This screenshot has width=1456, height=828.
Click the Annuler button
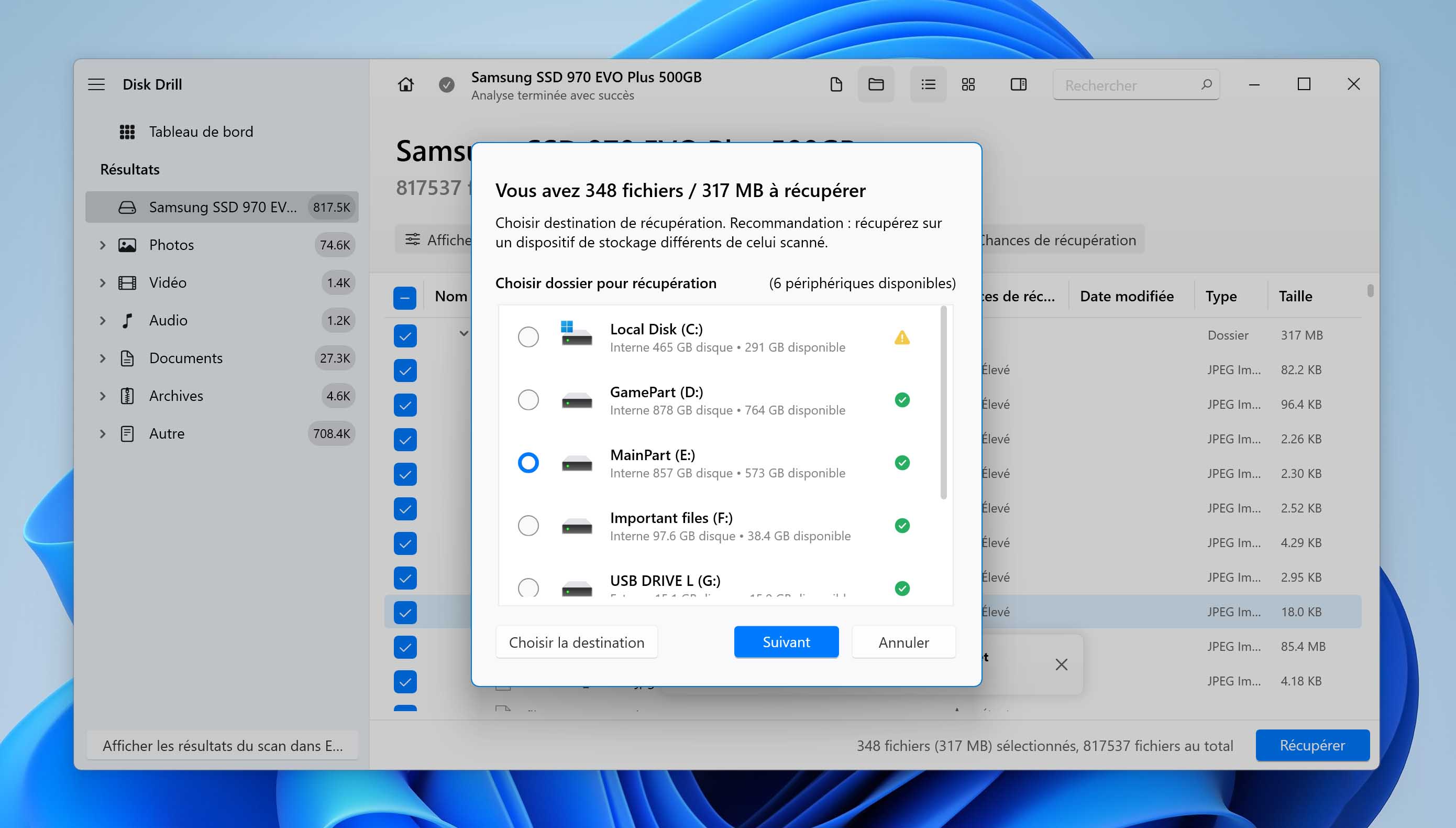[x=903, y=642]
